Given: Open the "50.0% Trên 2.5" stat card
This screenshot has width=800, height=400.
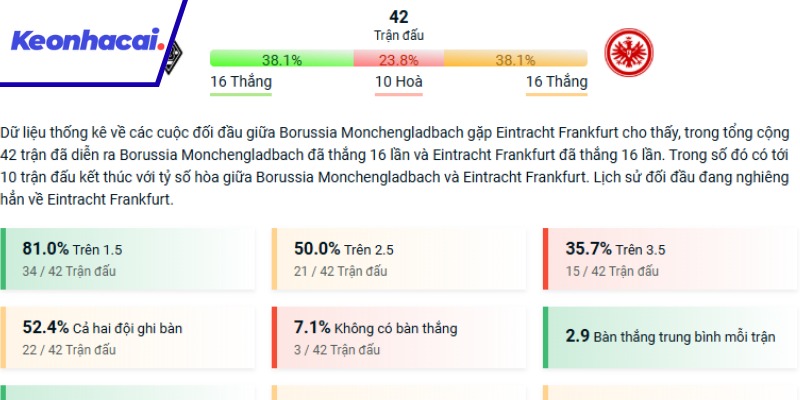Looking at the screenshot, I should point(398,259).
